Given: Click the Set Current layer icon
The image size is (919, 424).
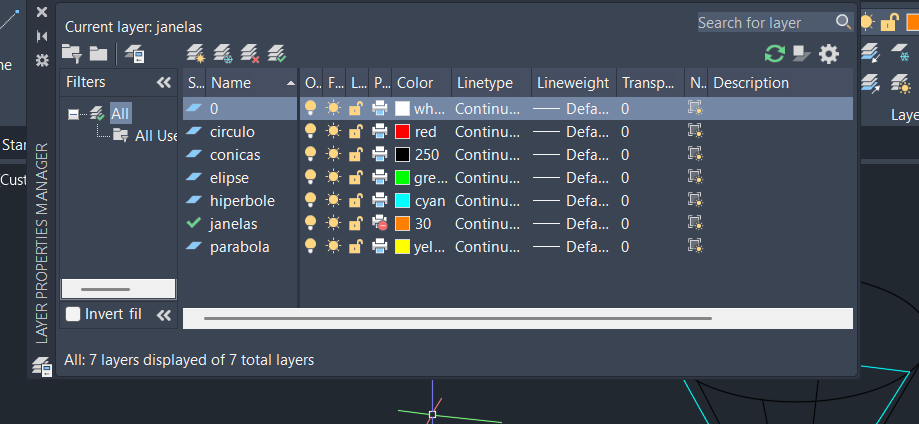Looking at the screenshot, I should click(277, 54).
